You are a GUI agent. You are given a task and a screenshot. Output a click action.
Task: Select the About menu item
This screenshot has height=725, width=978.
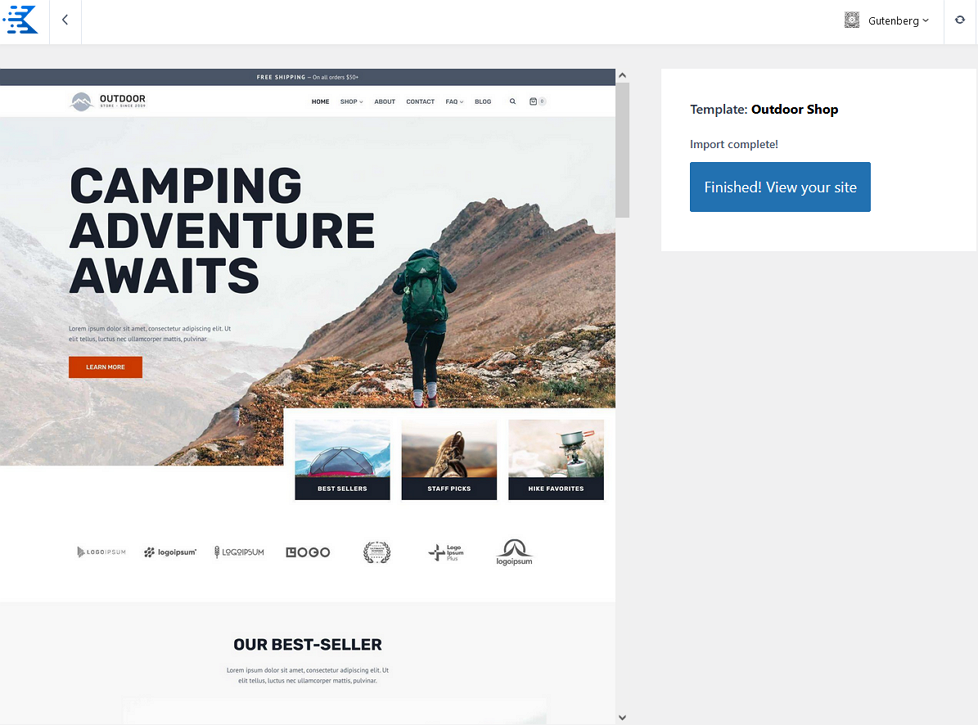(385, 102)
